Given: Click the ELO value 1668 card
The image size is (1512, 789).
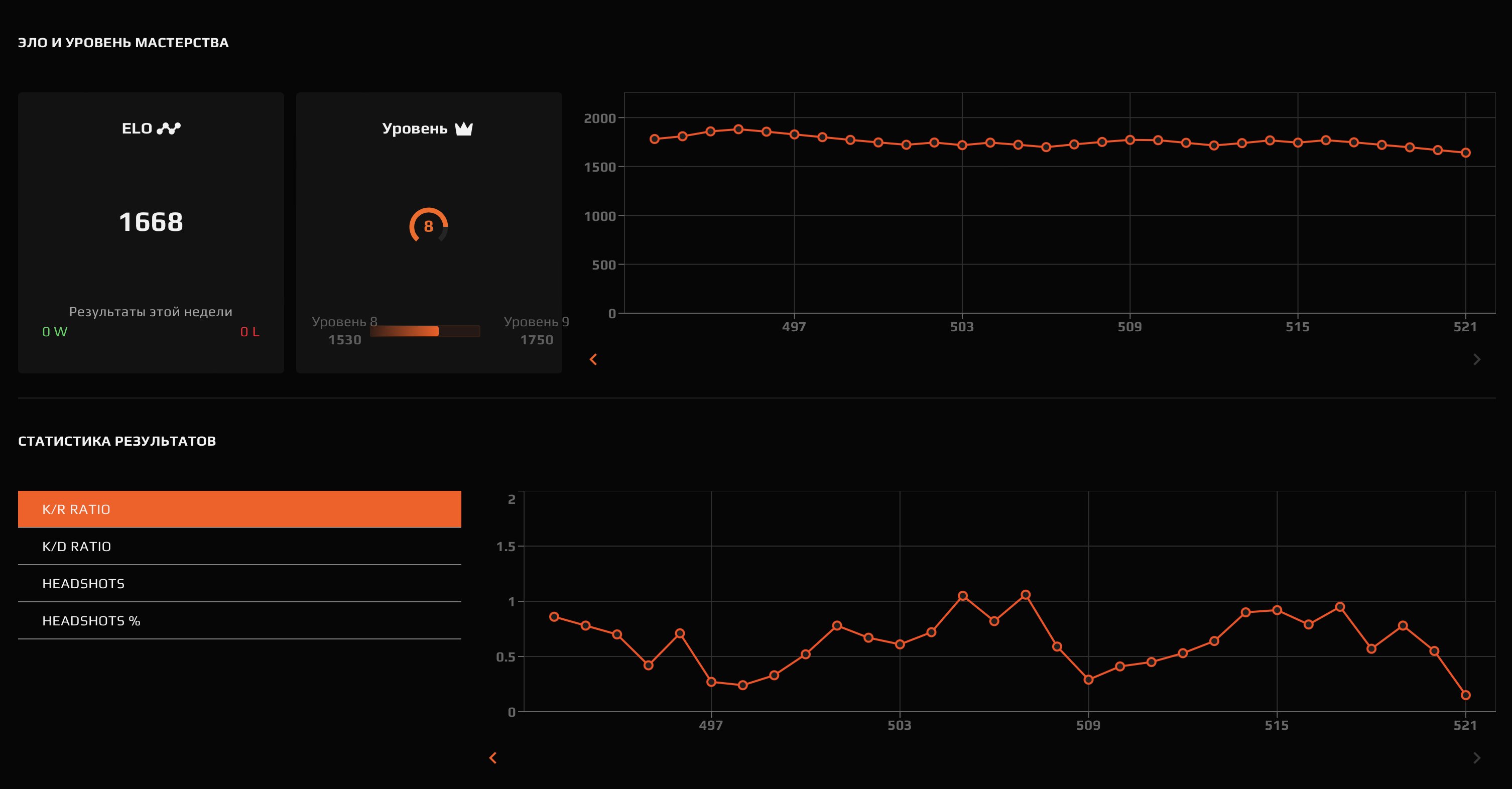Looking at the screenshot, I should point(151,222).
